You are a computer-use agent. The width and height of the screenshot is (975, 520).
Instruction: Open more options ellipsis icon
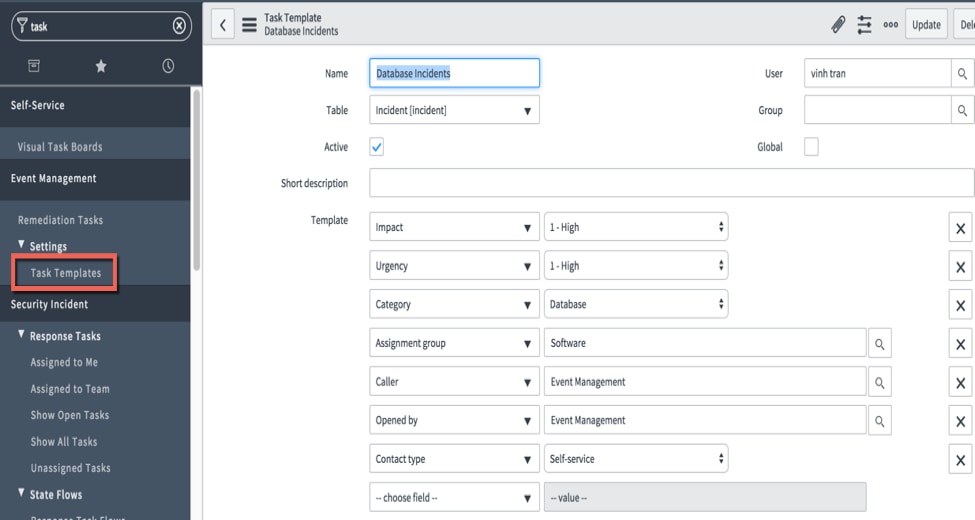click(x=890, y=25)
